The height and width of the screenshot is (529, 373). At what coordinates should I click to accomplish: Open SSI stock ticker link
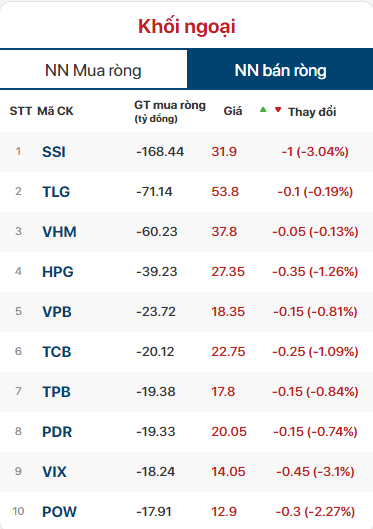(54, 152)
